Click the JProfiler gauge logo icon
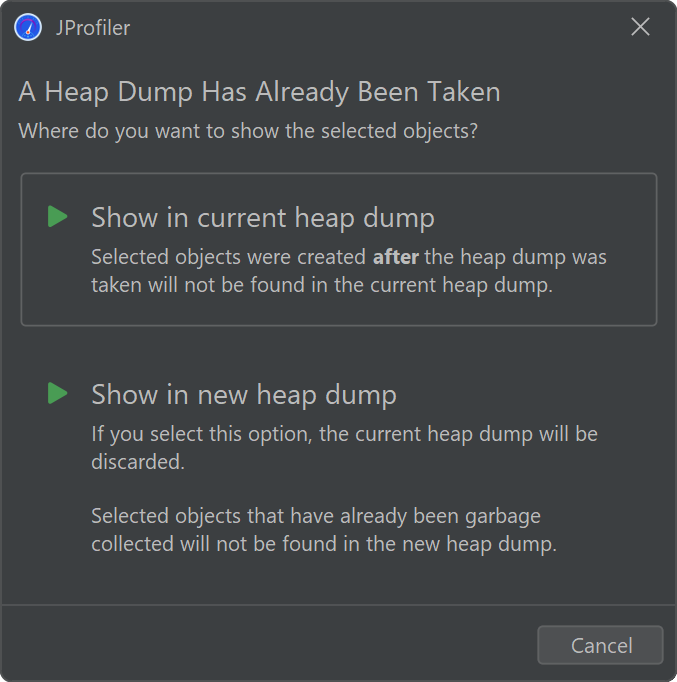Screen dimensions: 677x682 [28, 27]
